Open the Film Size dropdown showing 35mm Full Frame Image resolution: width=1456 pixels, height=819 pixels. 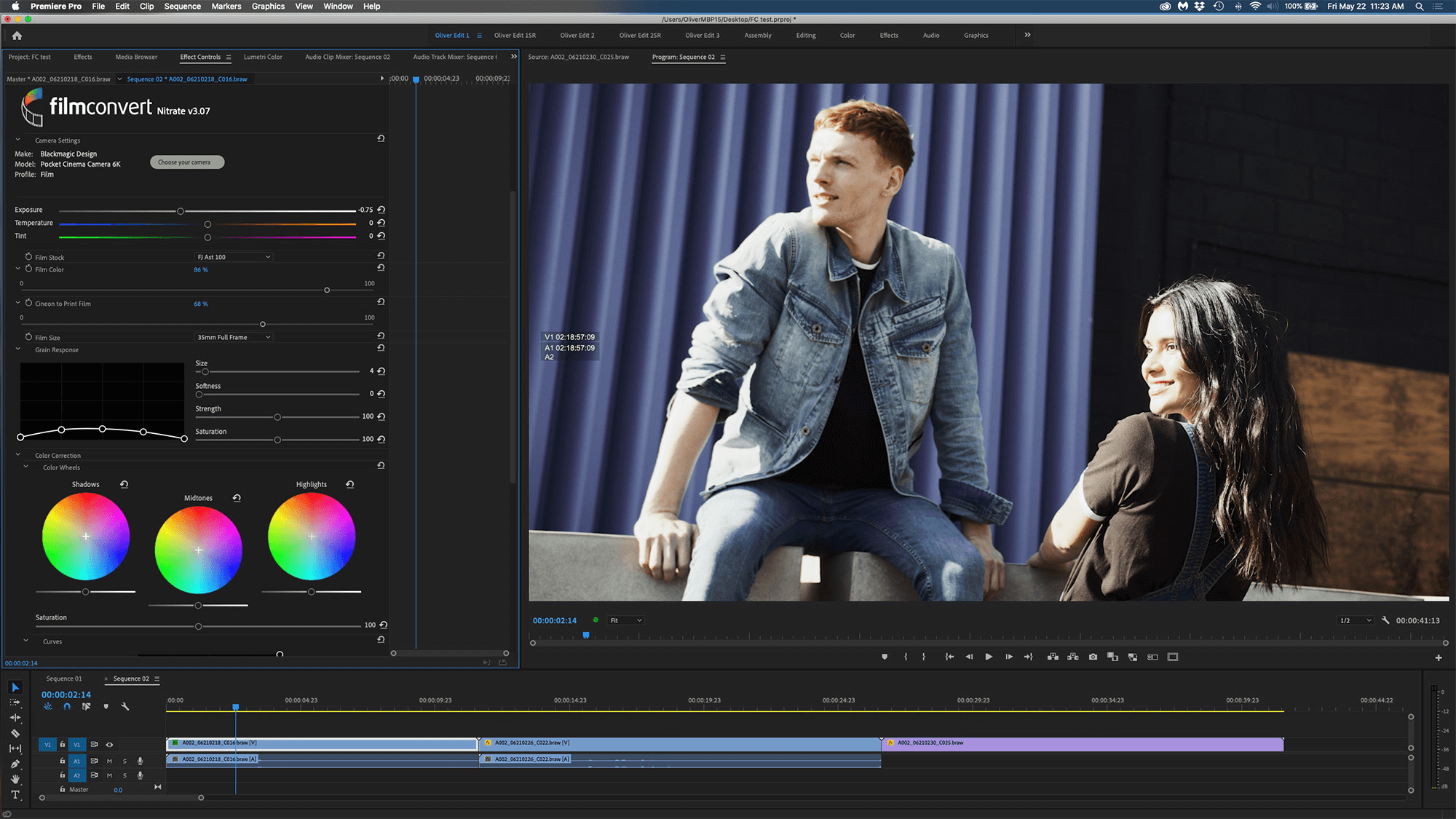click(x=233, y=336)
